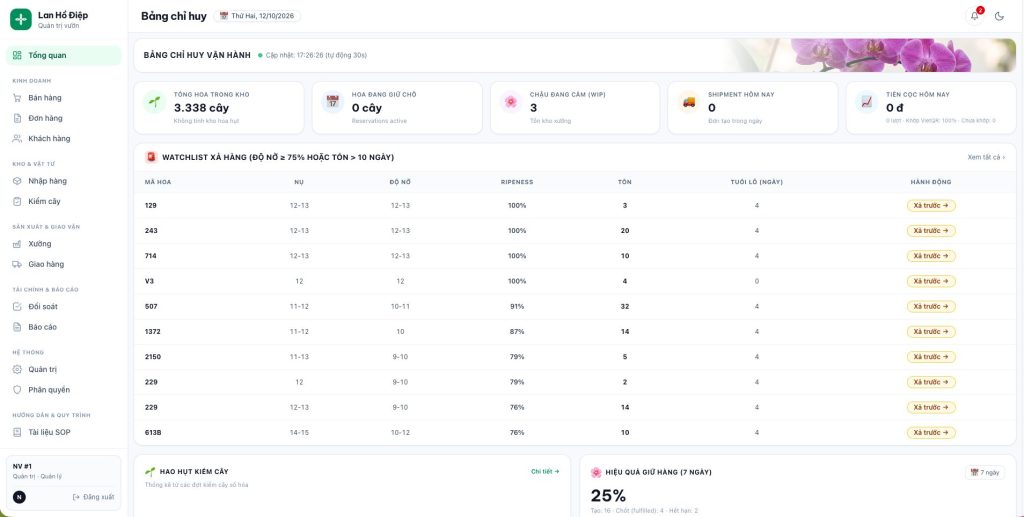Viewport: 1024px width, 517px height.
Task: Click Xả trước for row 507
Action: (x=931, y=306)
